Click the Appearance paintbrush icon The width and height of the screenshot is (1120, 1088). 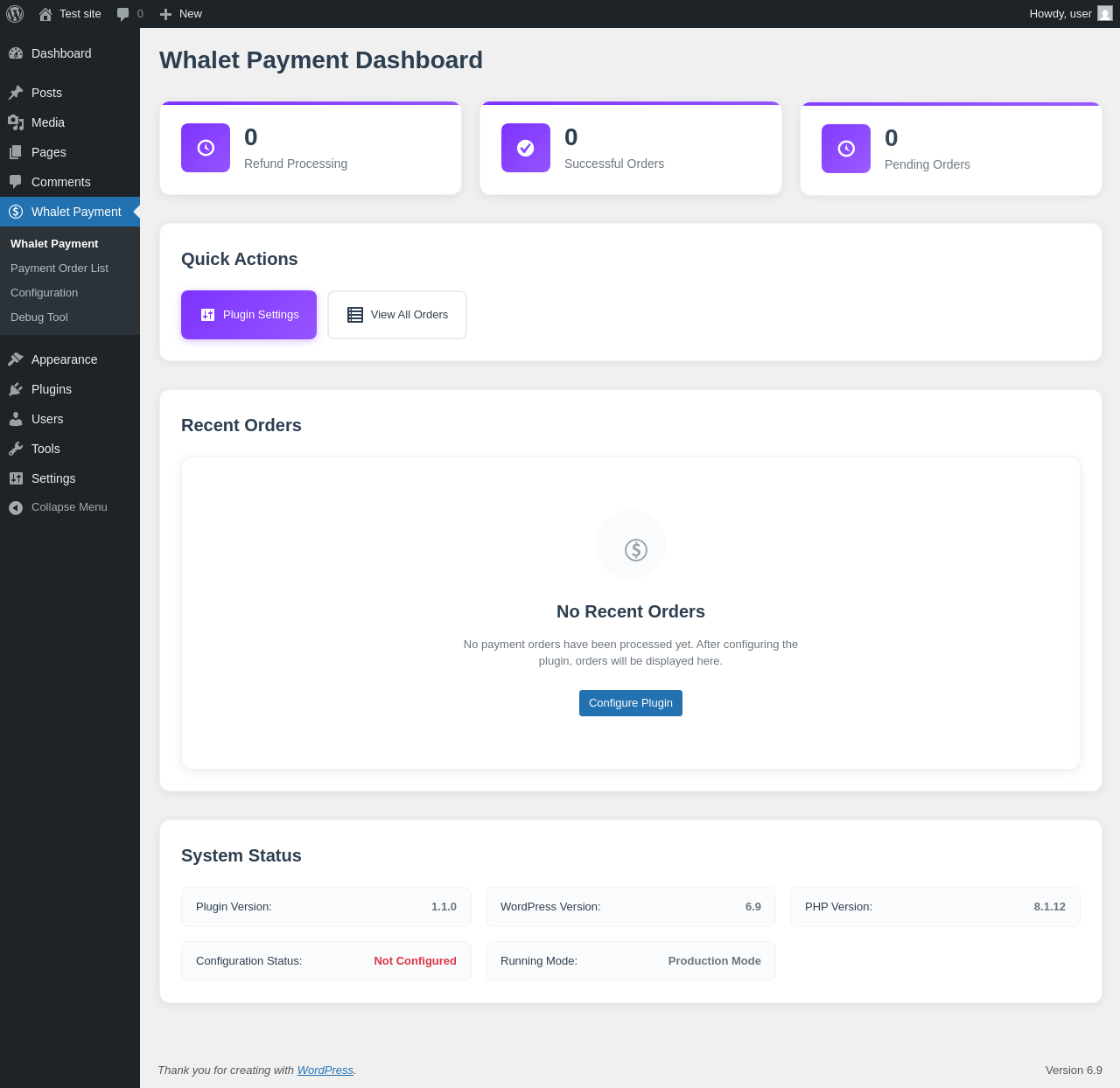coord(16,359)
